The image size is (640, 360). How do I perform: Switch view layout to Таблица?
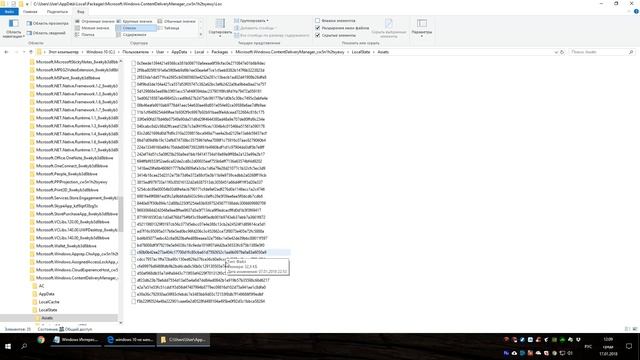pos(169,28)
